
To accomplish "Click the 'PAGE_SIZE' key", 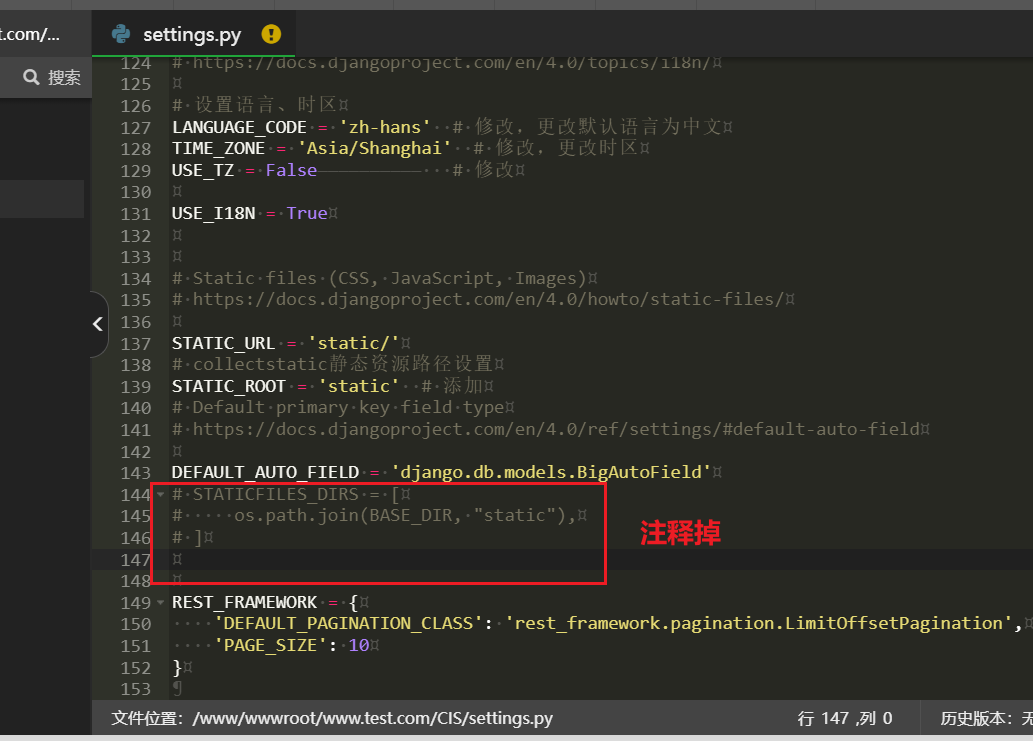I will (x=270, y=645).
